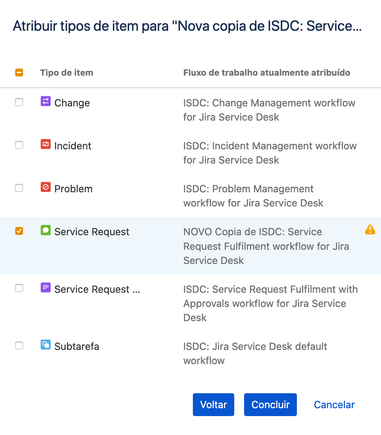
Task: Click the Fluxo de trabalho atualmente atribuído header
Action: click(267, 73)
